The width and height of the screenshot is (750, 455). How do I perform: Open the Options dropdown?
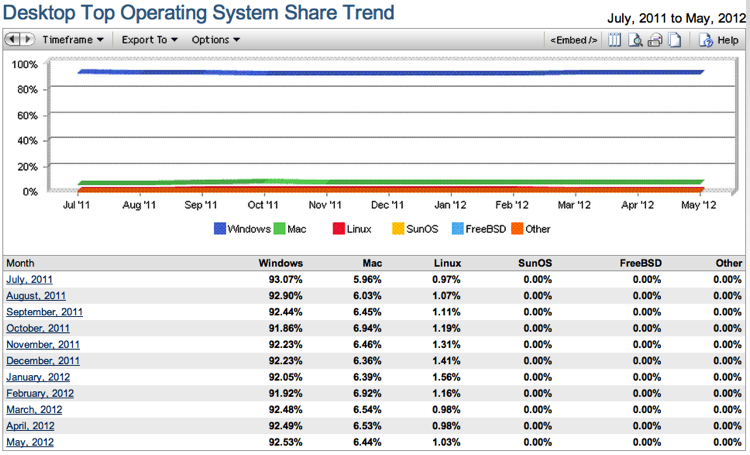(216, 40)
